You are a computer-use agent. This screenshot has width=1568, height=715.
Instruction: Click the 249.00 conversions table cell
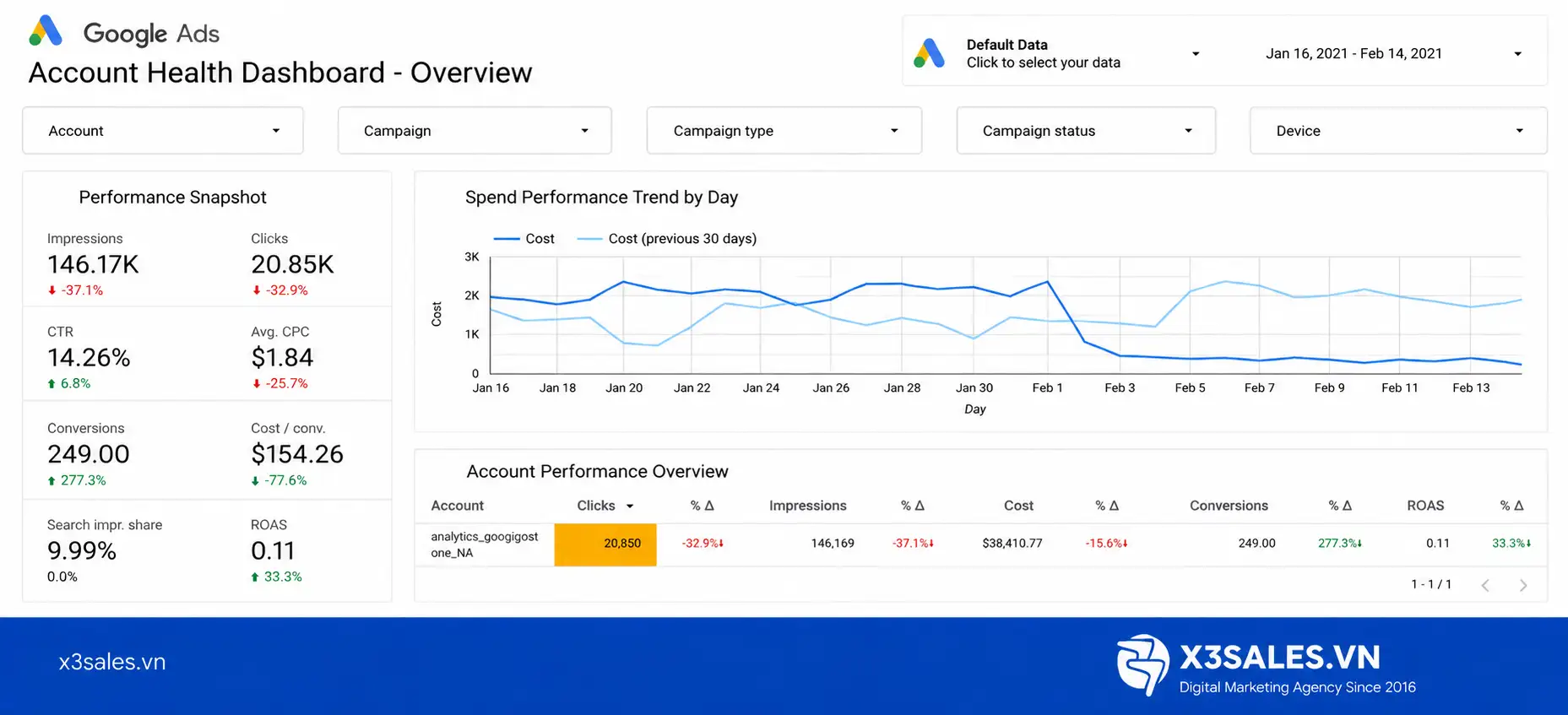[x=1256, y=544]
